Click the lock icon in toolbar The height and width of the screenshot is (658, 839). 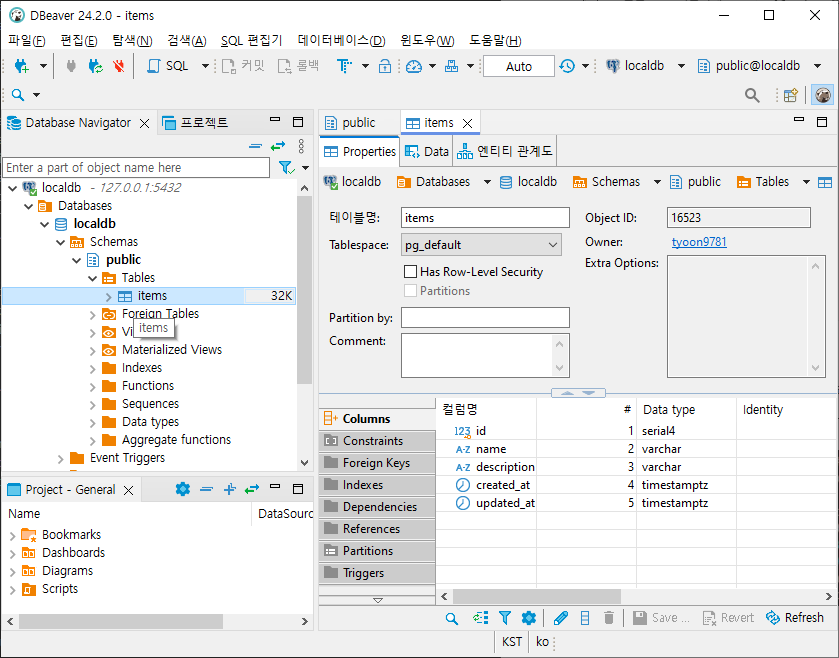tap(385, 66)
